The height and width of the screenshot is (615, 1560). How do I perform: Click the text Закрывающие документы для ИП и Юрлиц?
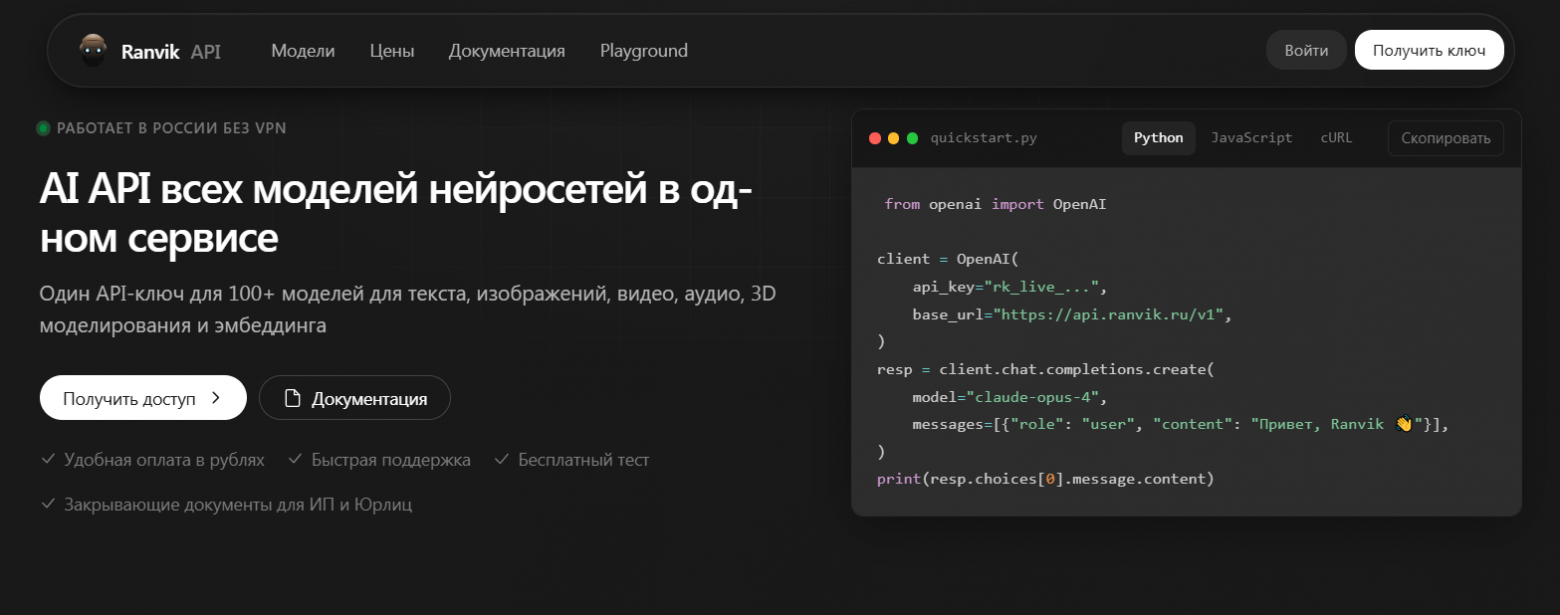click(238, 504)
